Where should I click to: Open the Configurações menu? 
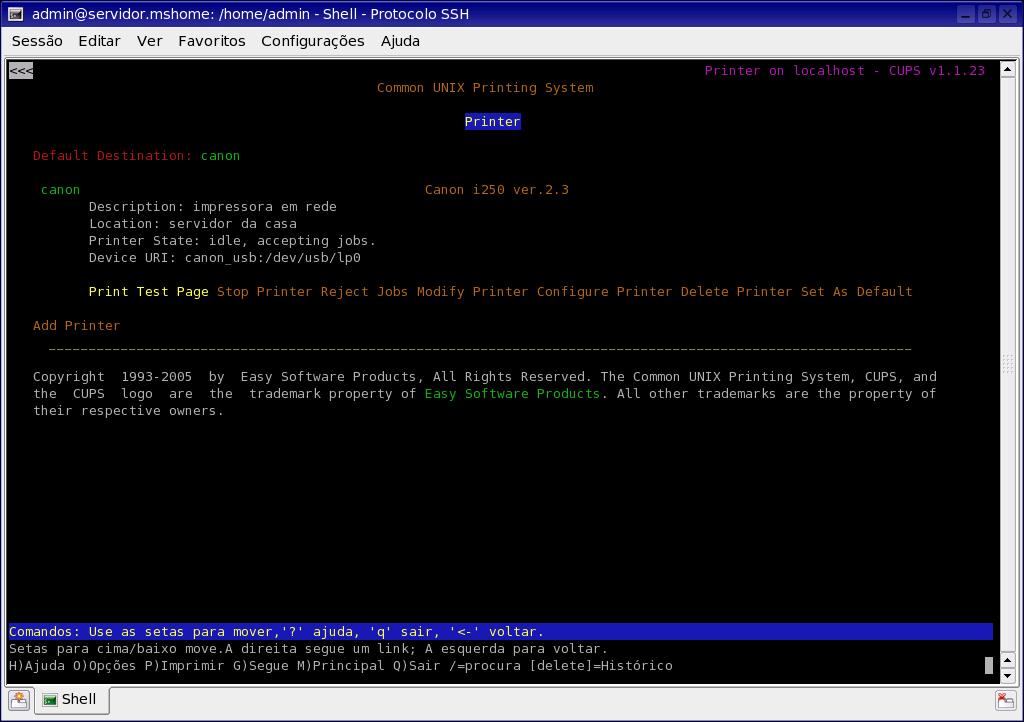pyautogui.click(x=313, y=41)
